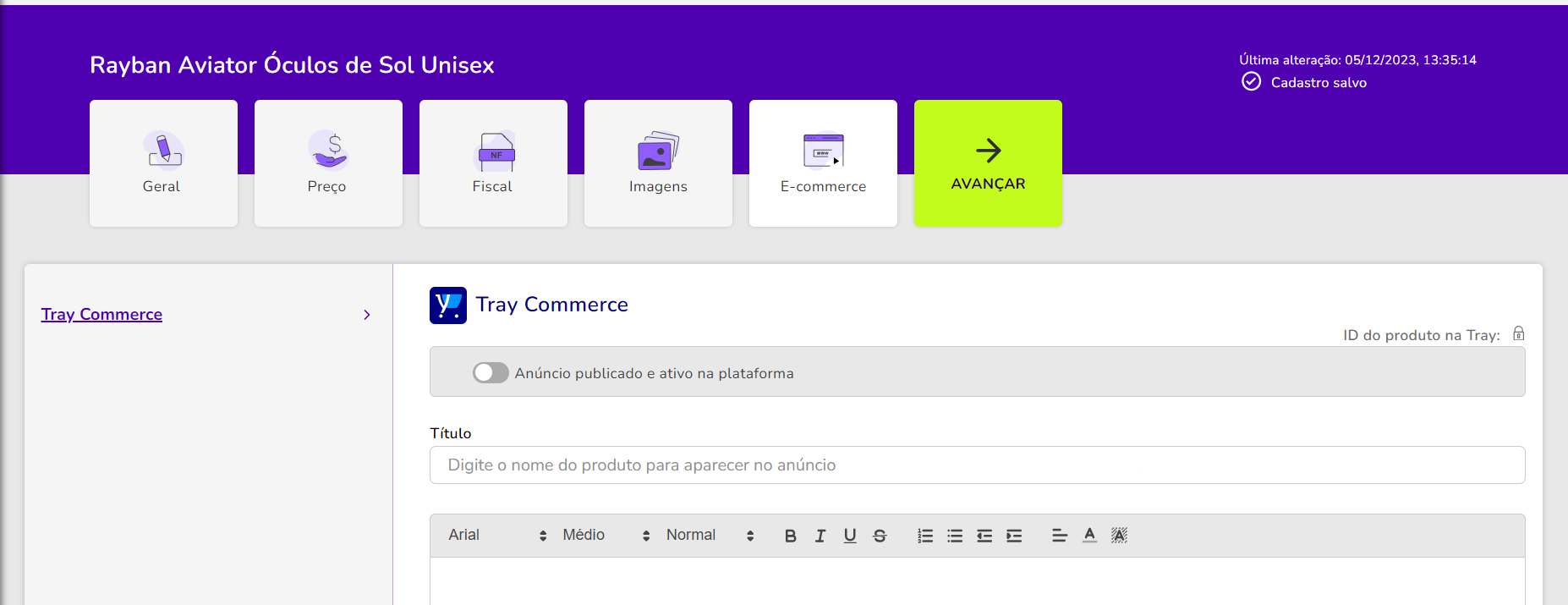Click the AVANÇAR button
This screenshot has width=1568, height=605.
[x=988, y=163]
